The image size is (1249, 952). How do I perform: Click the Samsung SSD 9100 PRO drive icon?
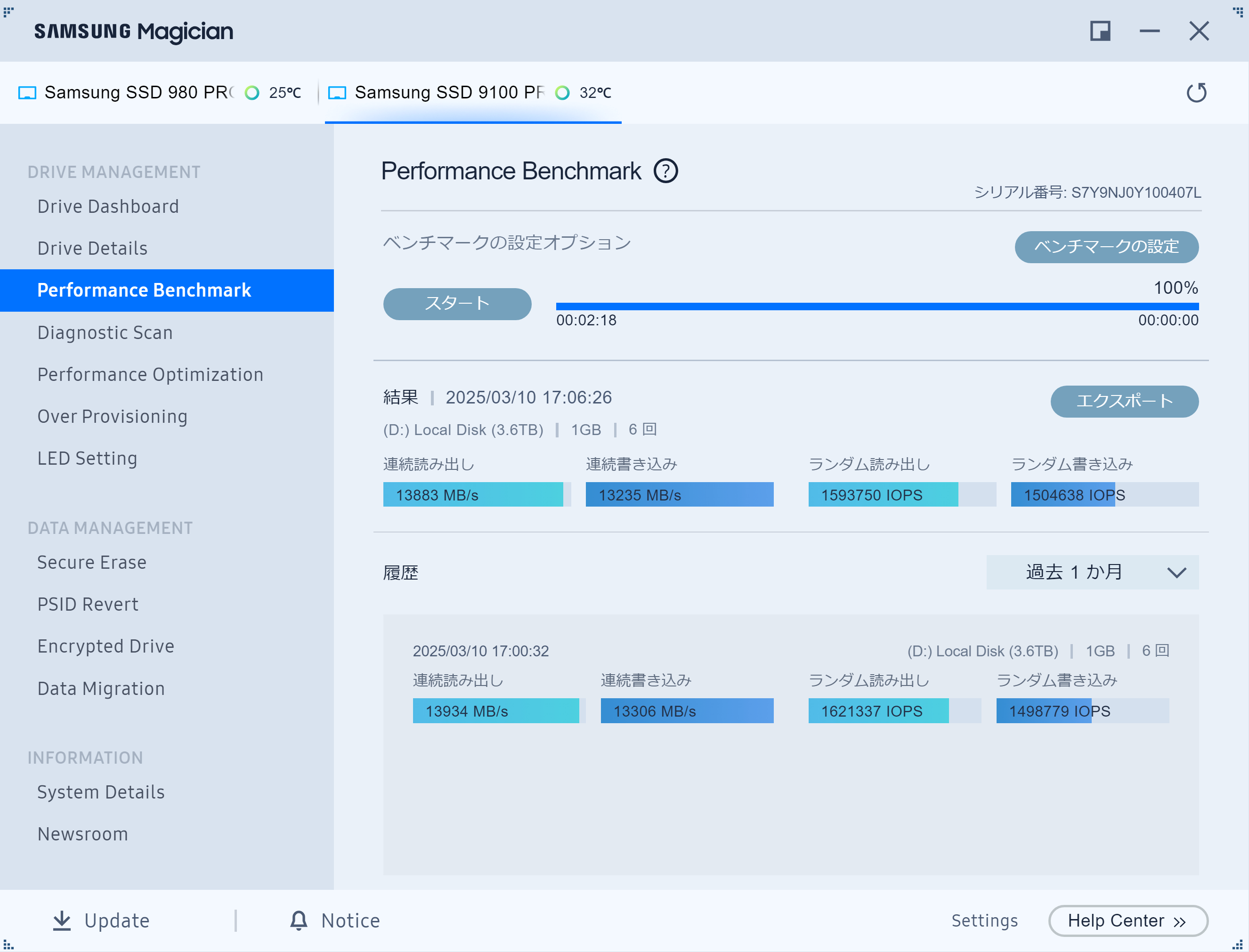tap(337, 93)
